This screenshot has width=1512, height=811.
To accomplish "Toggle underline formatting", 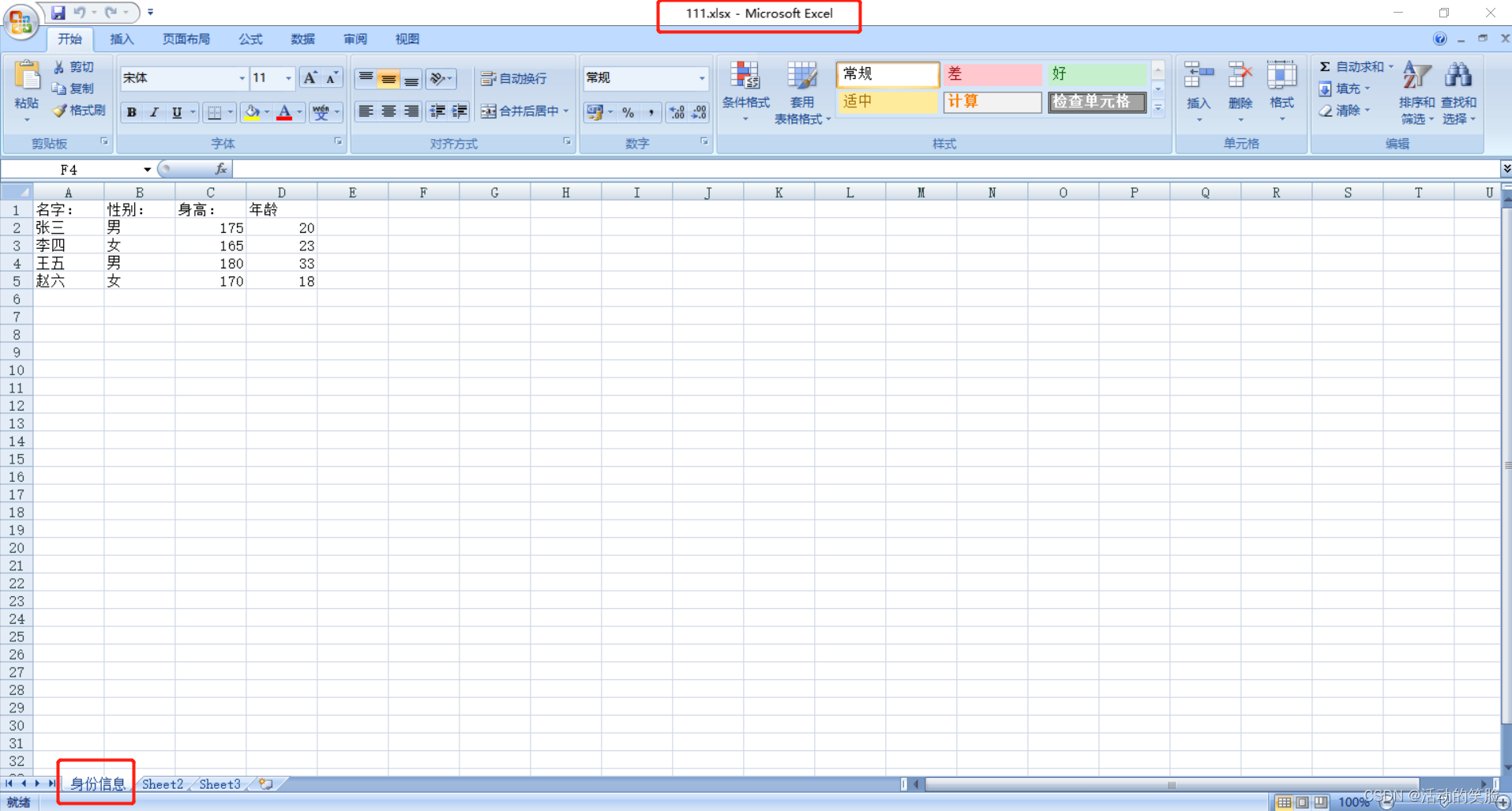I will 177,112.
